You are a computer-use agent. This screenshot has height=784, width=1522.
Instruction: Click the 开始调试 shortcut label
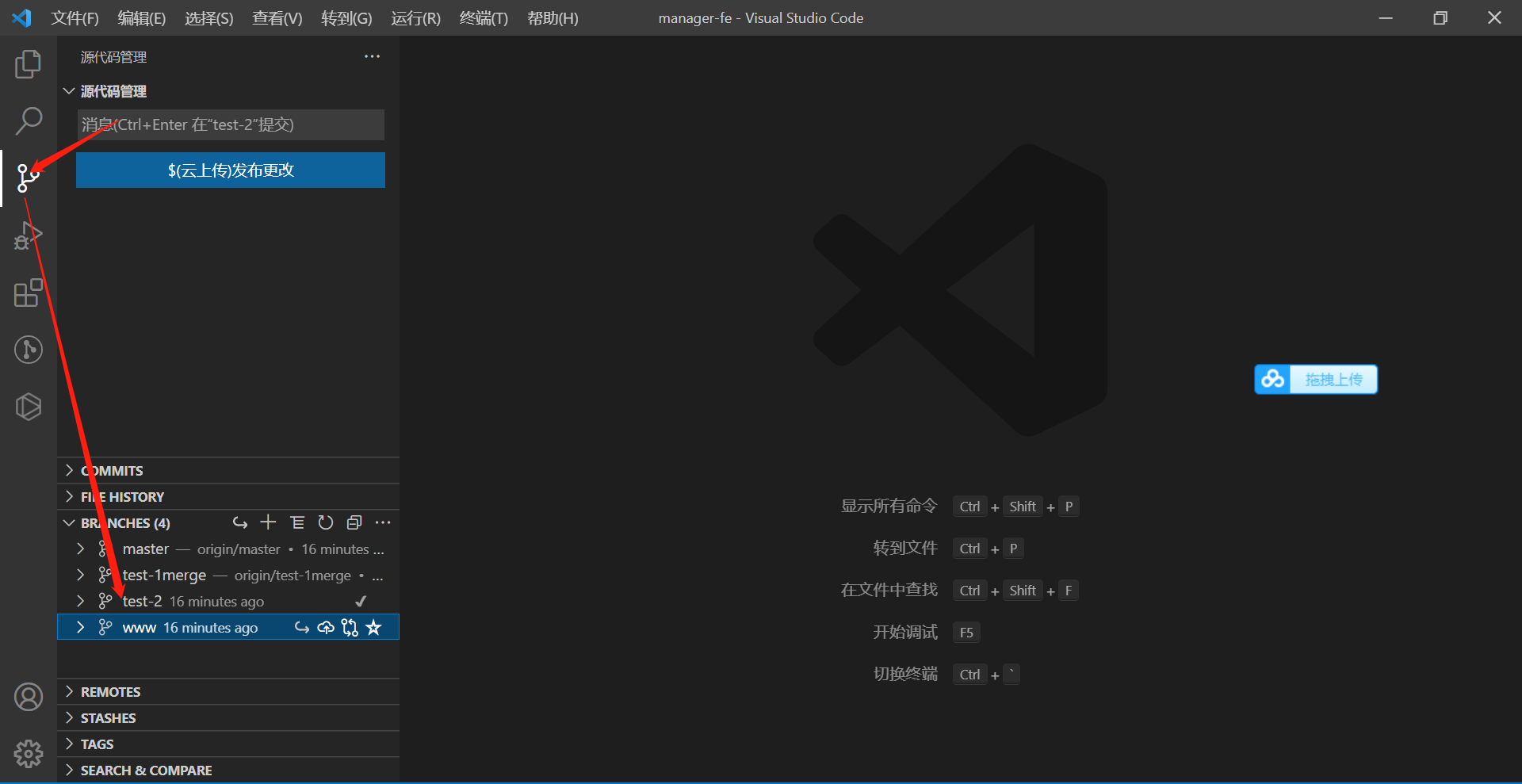pyautogui.click(x=905, y=632)
